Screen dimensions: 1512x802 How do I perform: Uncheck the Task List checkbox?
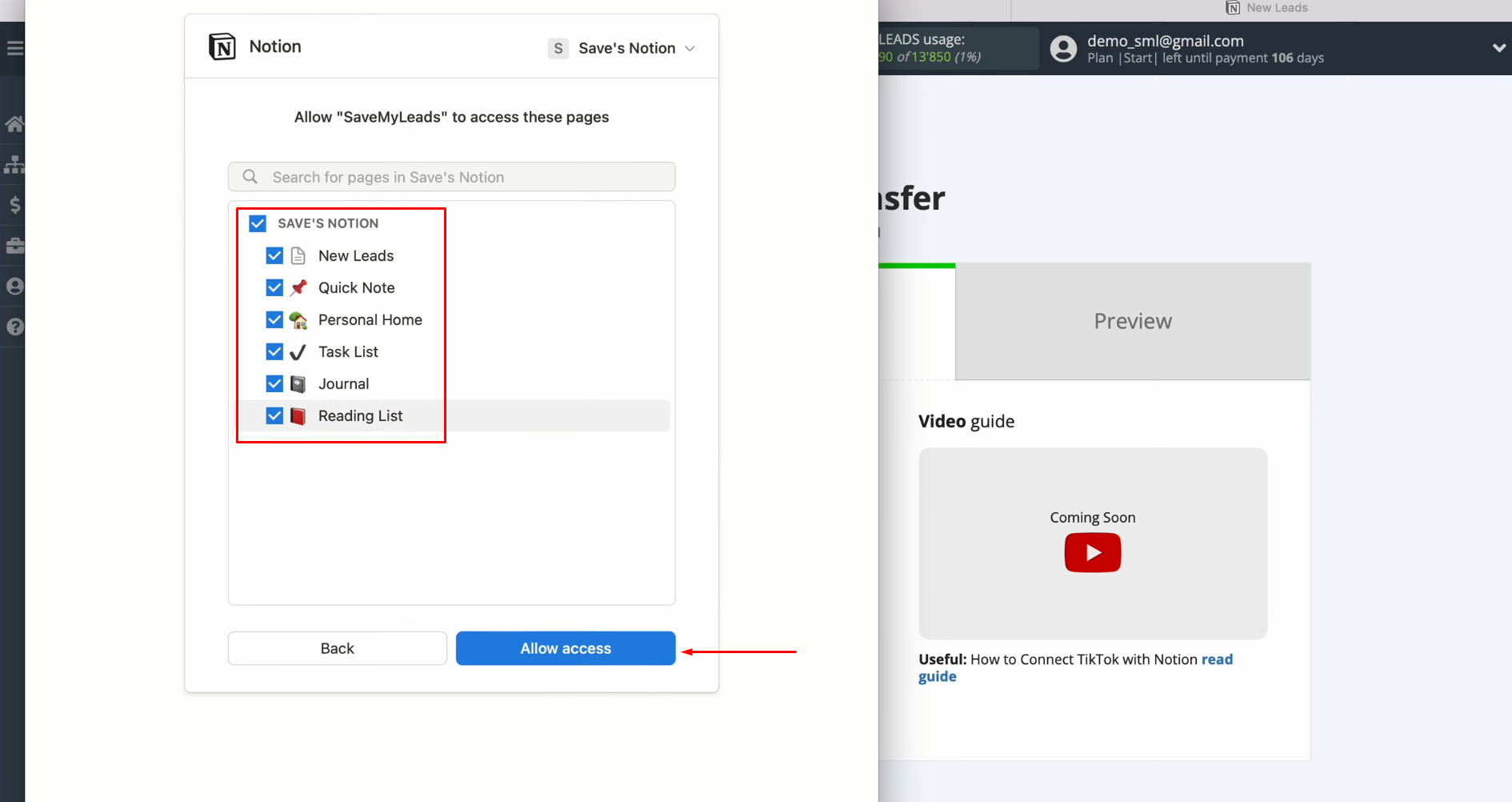point(274,351)
